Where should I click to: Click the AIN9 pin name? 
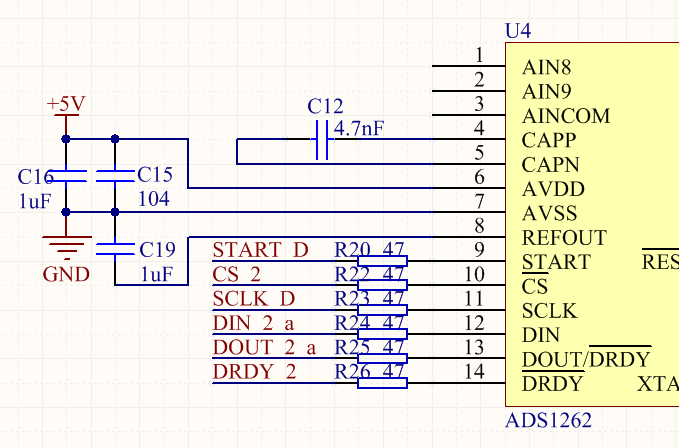click(x=546, y=92)
